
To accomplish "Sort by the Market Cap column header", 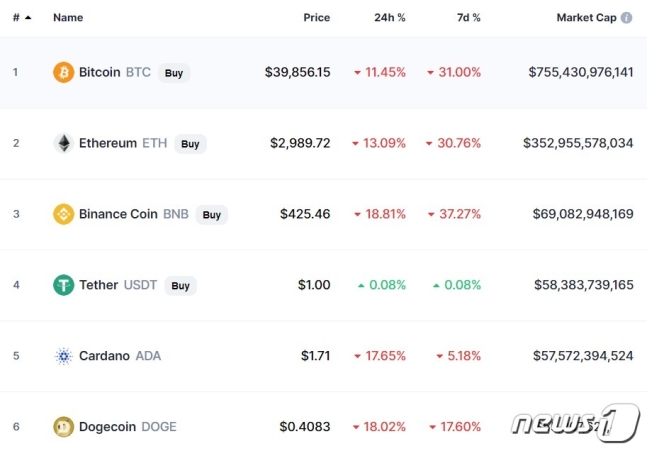I will coord(586,17).
